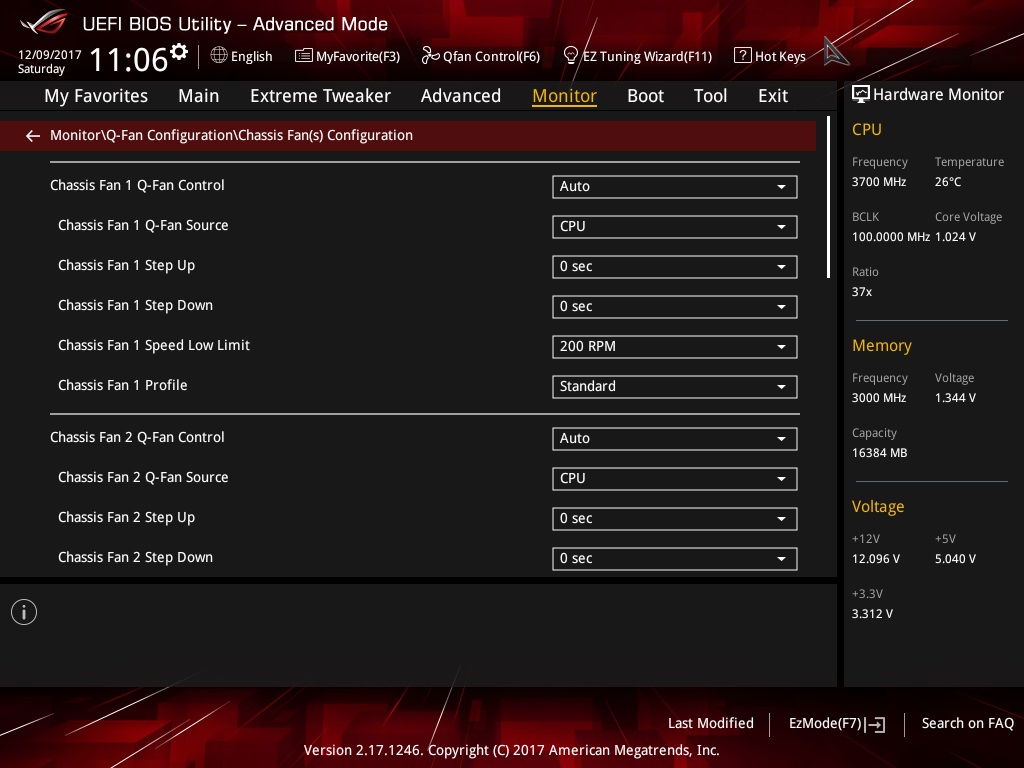This screenshot has width=1024, height=768.
Task: Click Search on FAQ link
Action: pos(967,723)
